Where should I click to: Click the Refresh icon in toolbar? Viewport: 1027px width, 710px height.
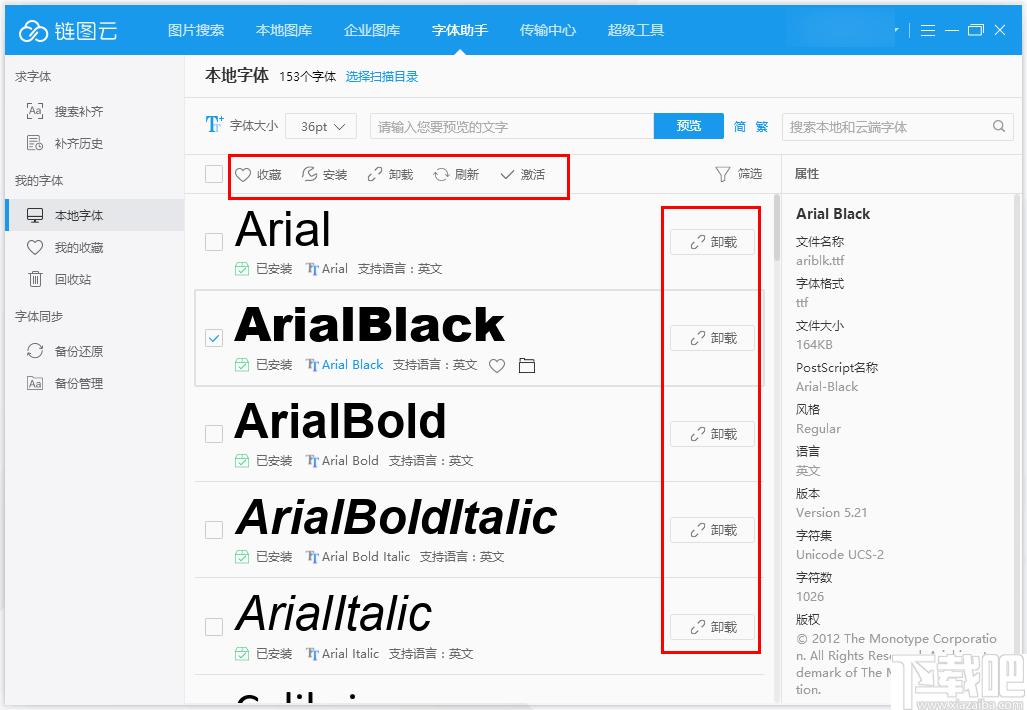pos(441,175)
